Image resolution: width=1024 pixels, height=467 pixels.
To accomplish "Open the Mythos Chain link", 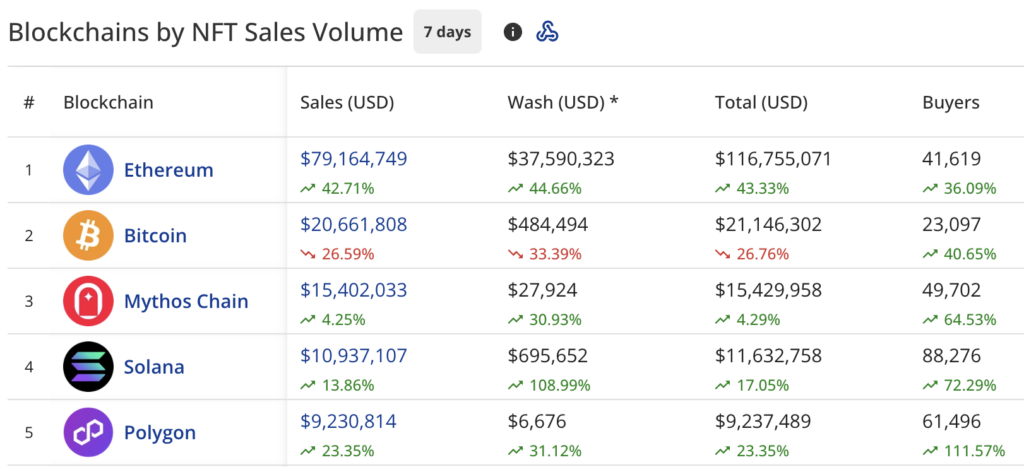I will click(x=186, y=302).
